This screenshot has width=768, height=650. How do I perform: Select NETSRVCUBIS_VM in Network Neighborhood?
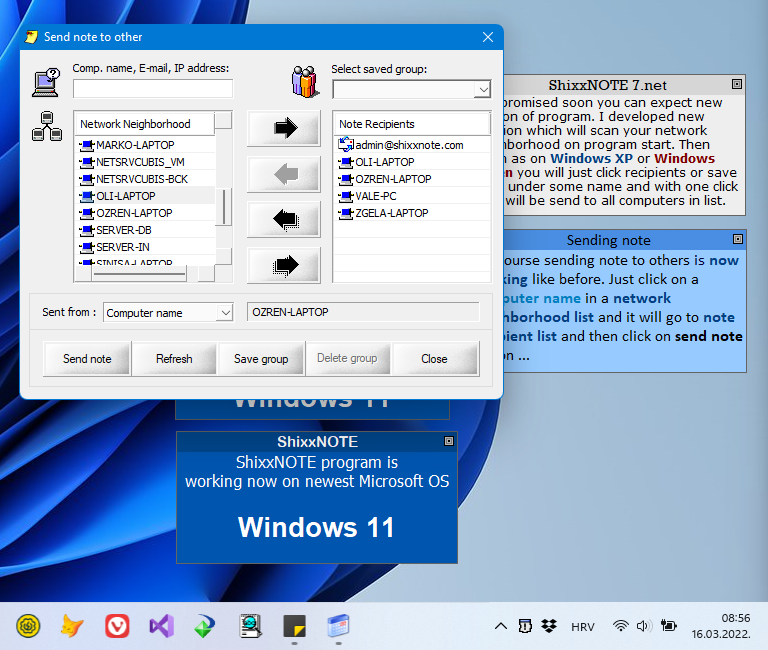(145, 162)
